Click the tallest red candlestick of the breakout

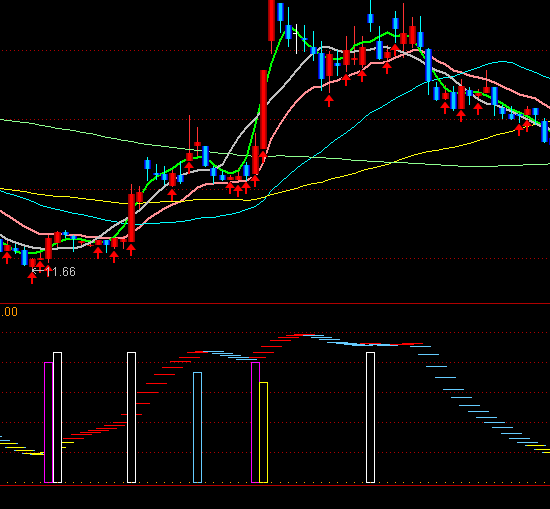[263, 110]
